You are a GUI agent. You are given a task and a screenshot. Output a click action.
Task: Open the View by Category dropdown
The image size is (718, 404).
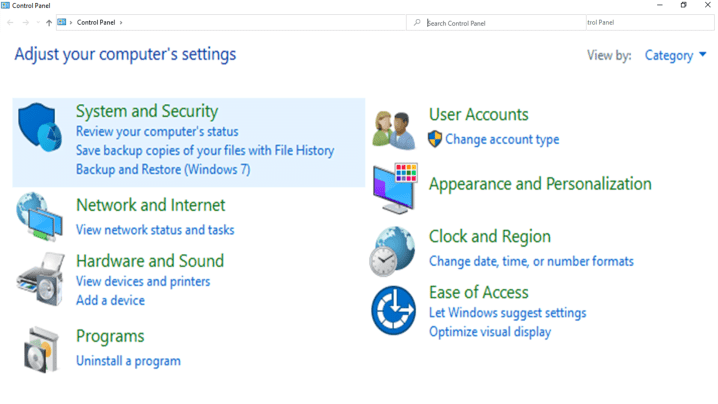click(x=675, y=56)
